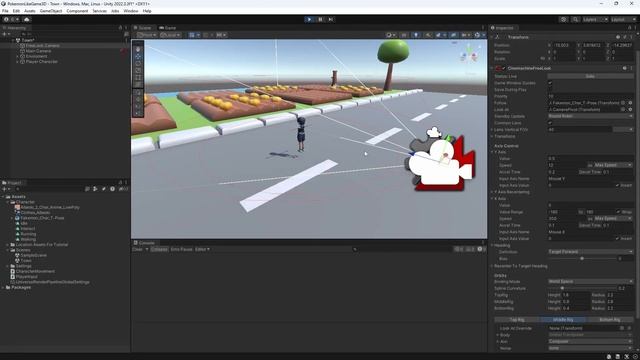Screen dimensions: 640x360
Task: Open the Pivot mode dropdown
Action: (147, 35)
